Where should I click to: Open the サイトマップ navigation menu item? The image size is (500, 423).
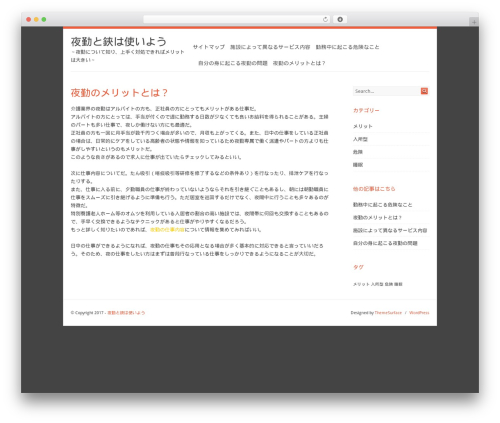[x=209, y=47]
